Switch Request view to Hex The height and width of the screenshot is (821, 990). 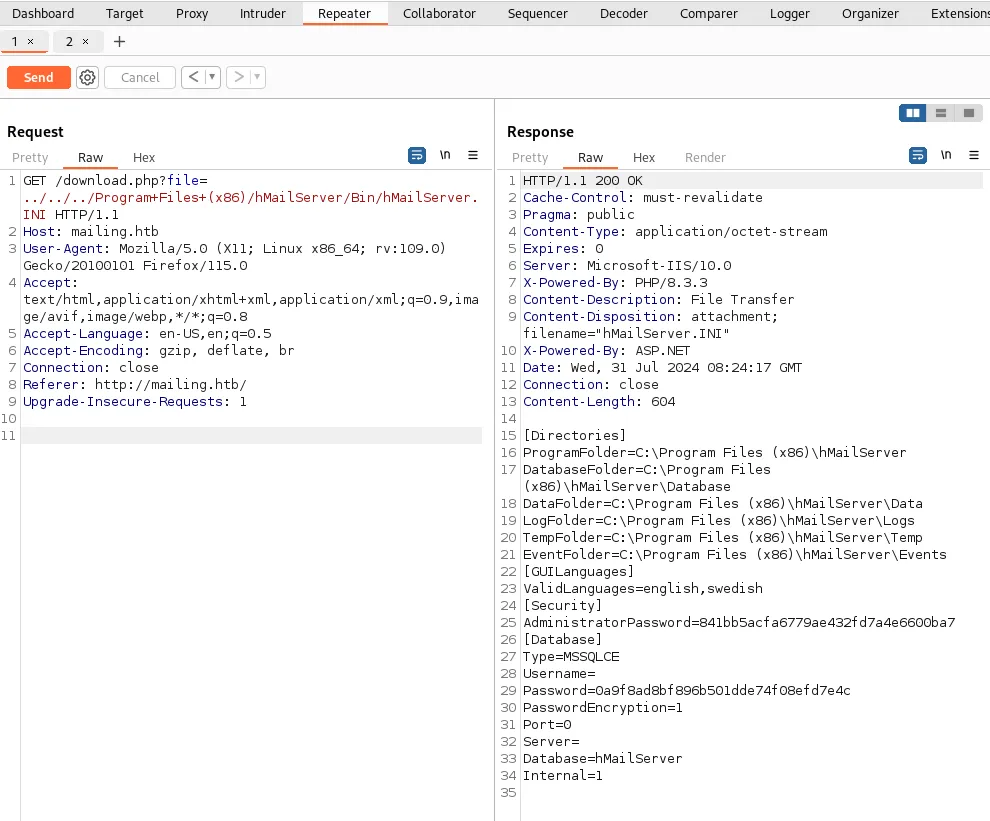(x=144, y=157)
